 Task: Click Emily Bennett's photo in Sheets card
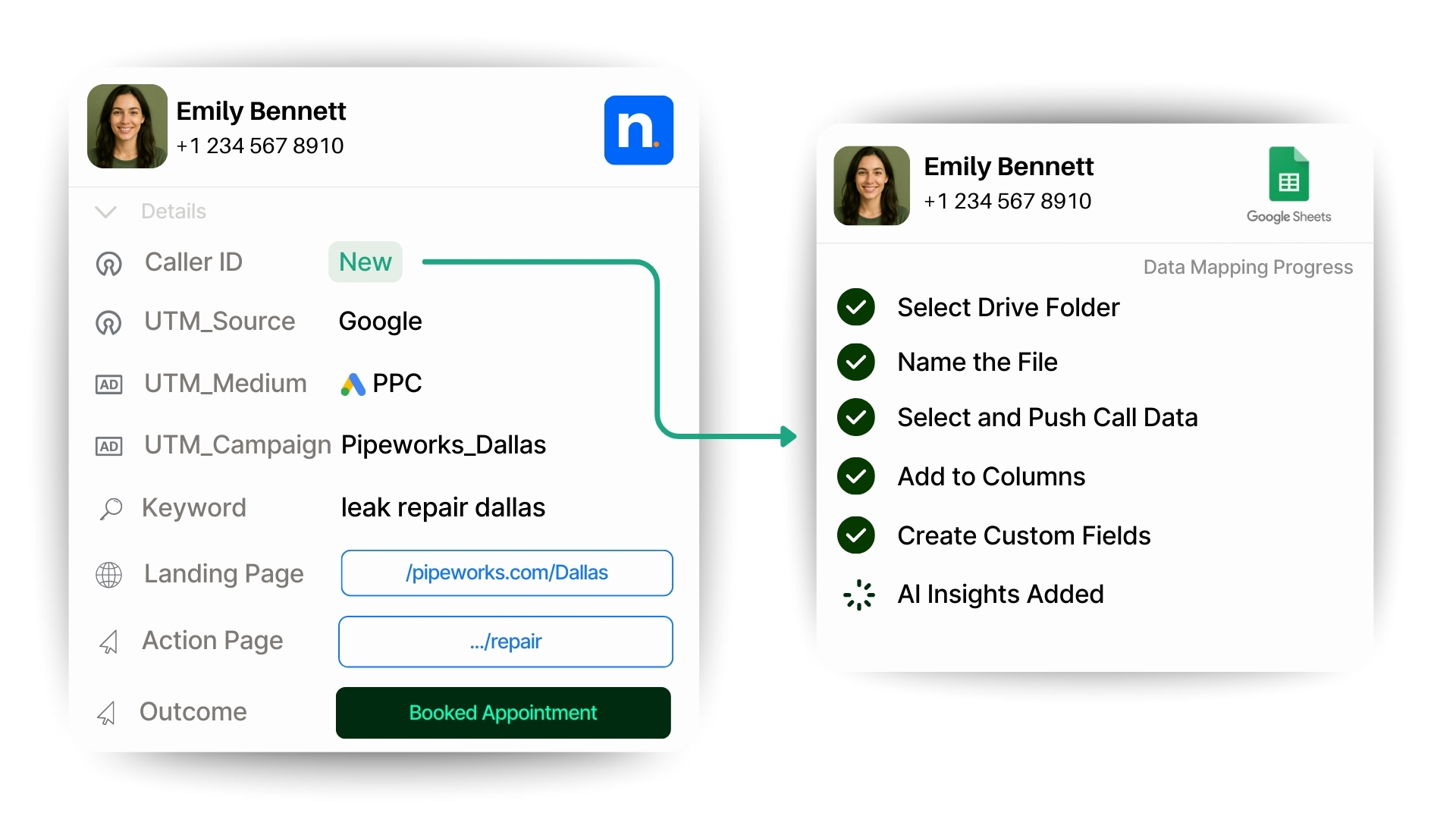(871, 186)
